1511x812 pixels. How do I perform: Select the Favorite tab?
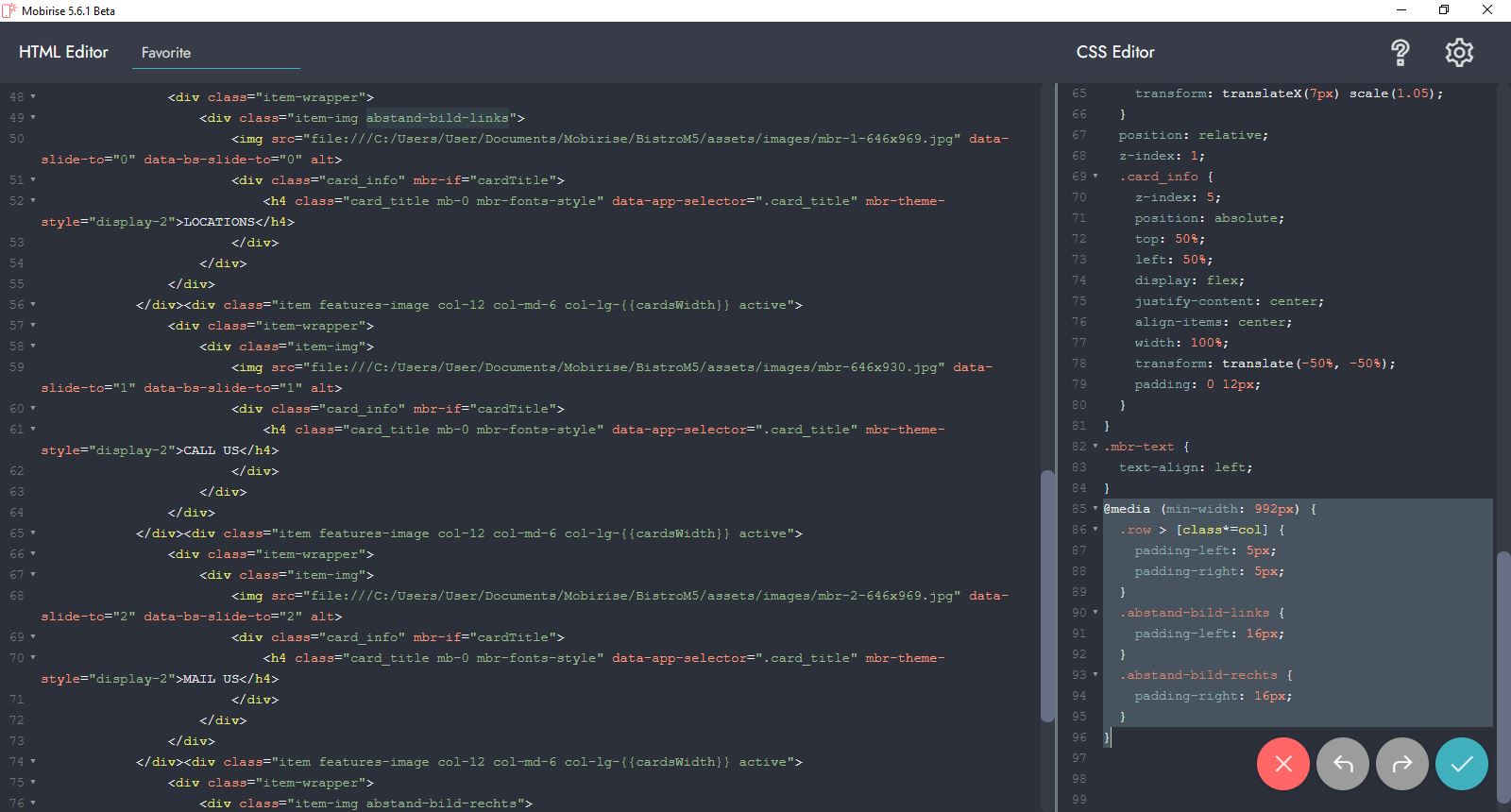pos(166,53)
